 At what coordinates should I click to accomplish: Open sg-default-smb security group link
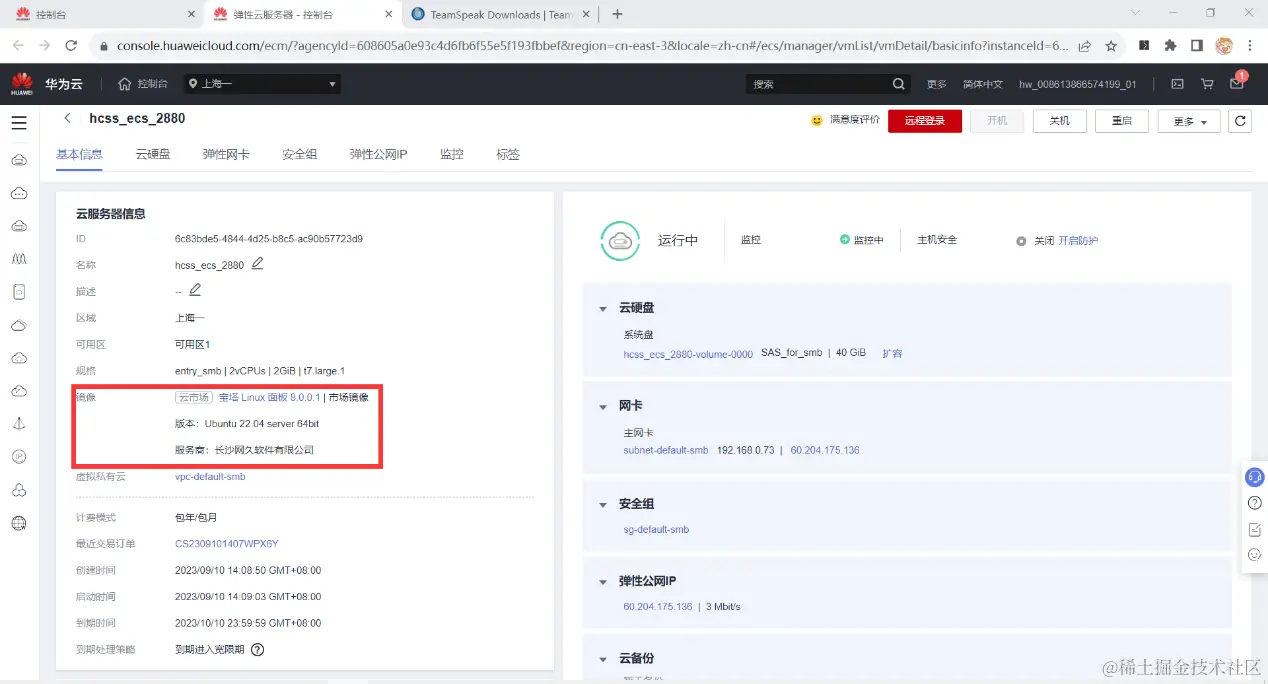tap(656, 529)
